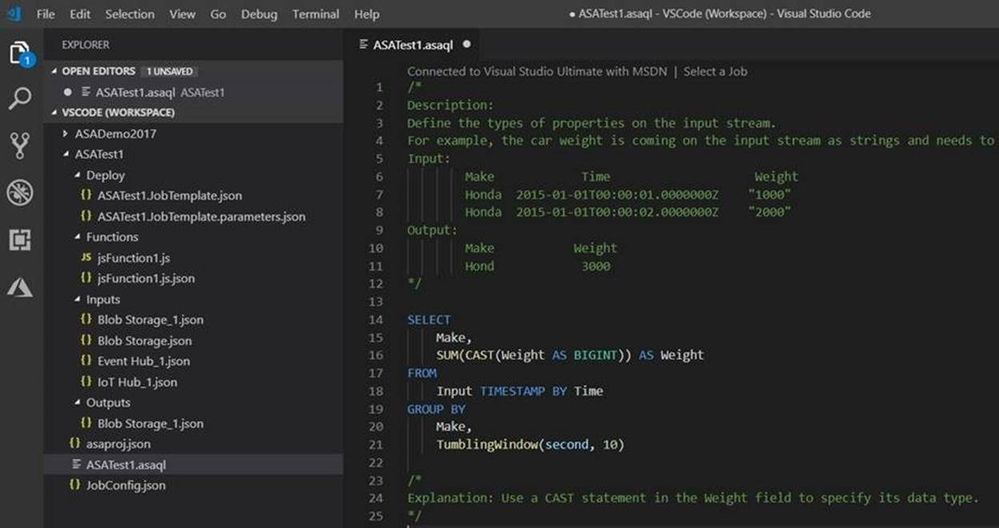The width and height of the screenshot is (999, 528).
Task: Open Blob Storage.json under Inputs
Action: point(194,341)
